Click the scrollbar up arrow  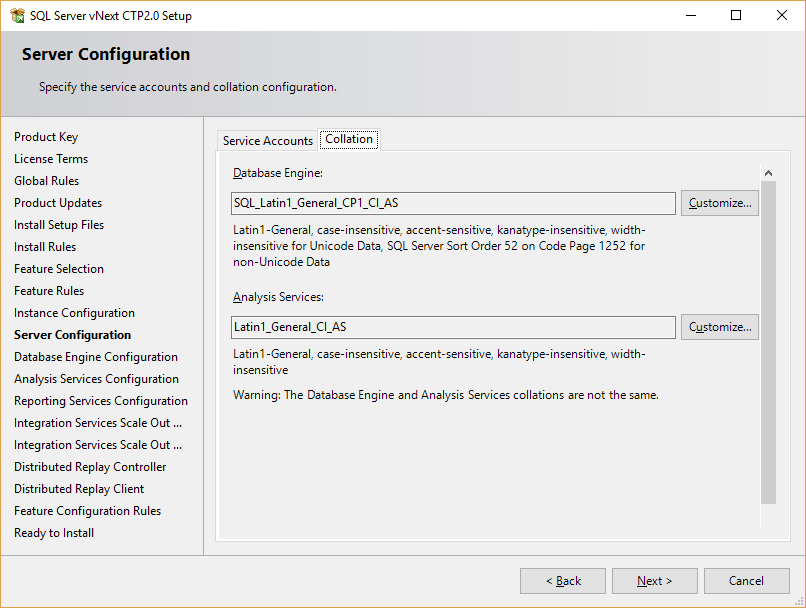(768, 173)
